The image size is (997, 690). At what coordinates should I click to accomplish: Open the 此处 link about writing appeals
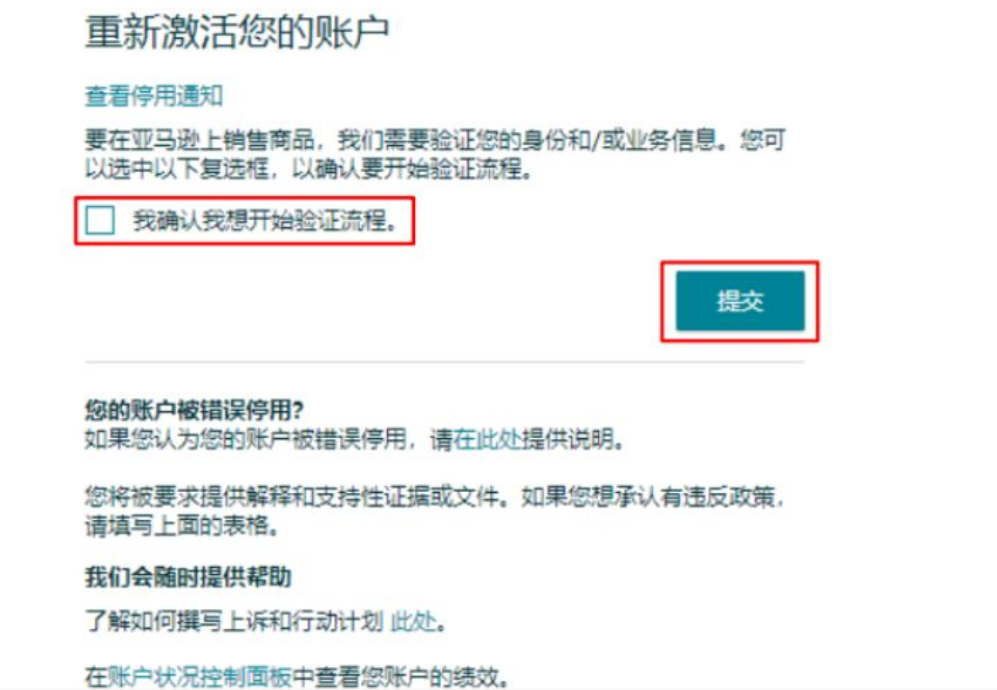point(413,621)
